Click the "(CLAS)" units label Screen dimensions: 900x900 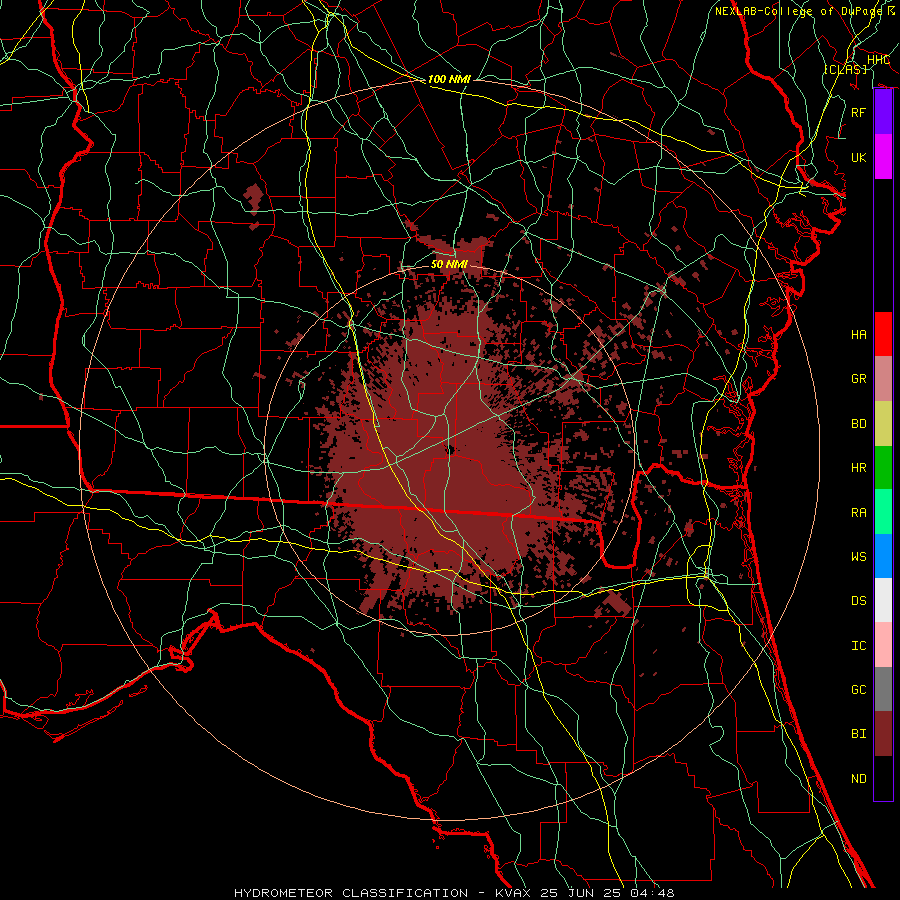(845, 69)
